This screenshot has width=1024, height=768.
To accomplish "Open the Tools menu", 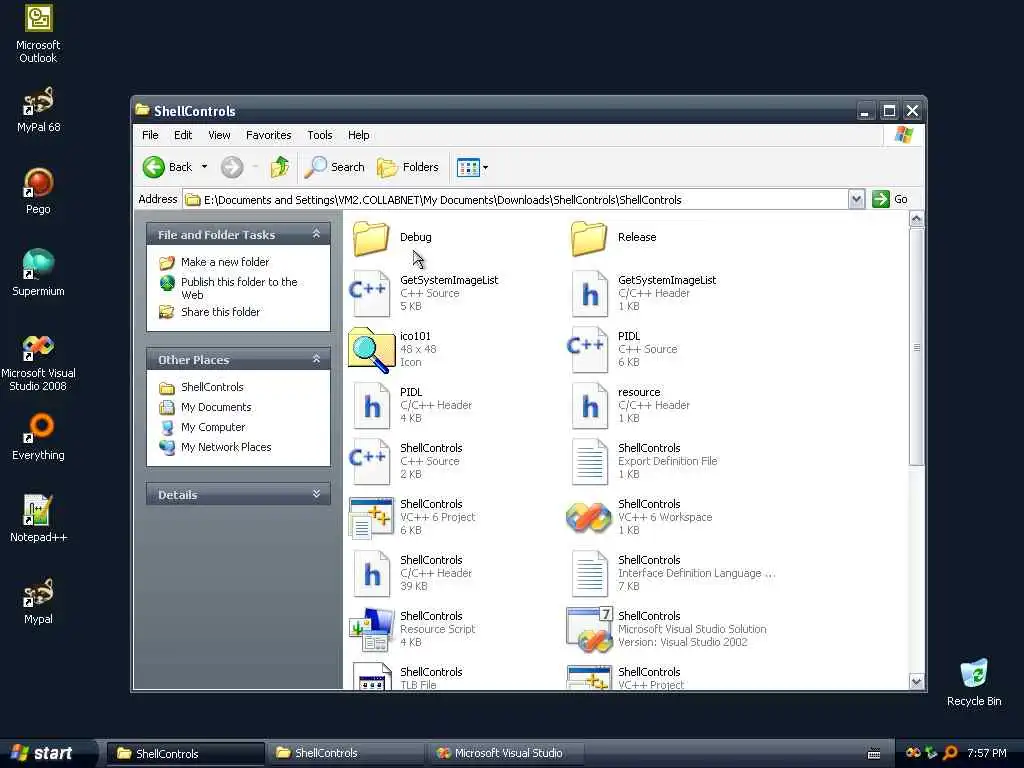I will (x=320, y=135).
